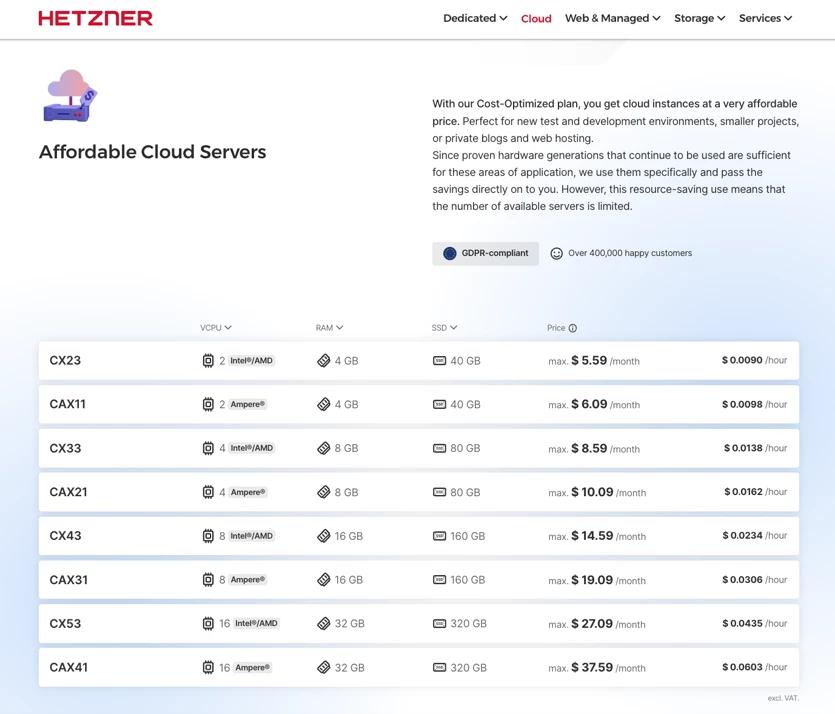Click the CX23 vCPU chip icon

[x=208, y=360]
